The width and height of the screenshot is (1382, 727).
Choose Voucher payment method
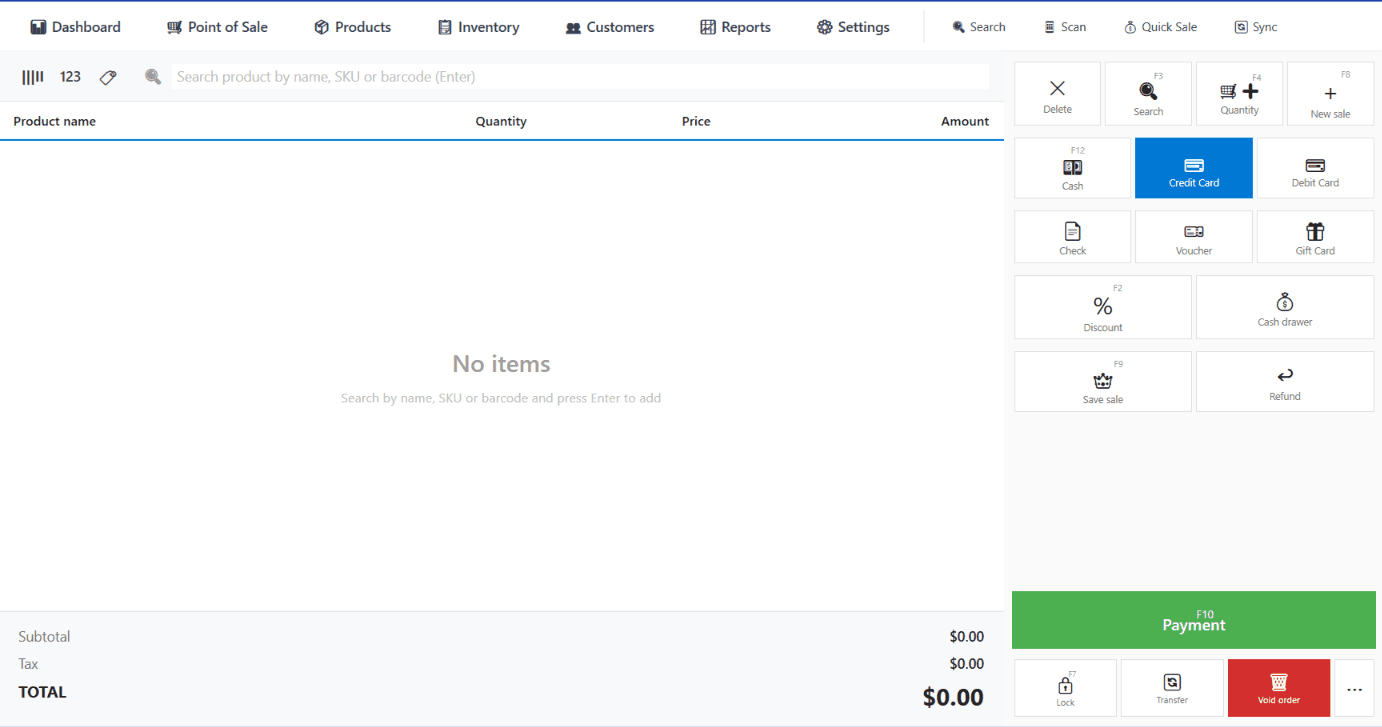pyautogui.click(x=1193, y=237)
